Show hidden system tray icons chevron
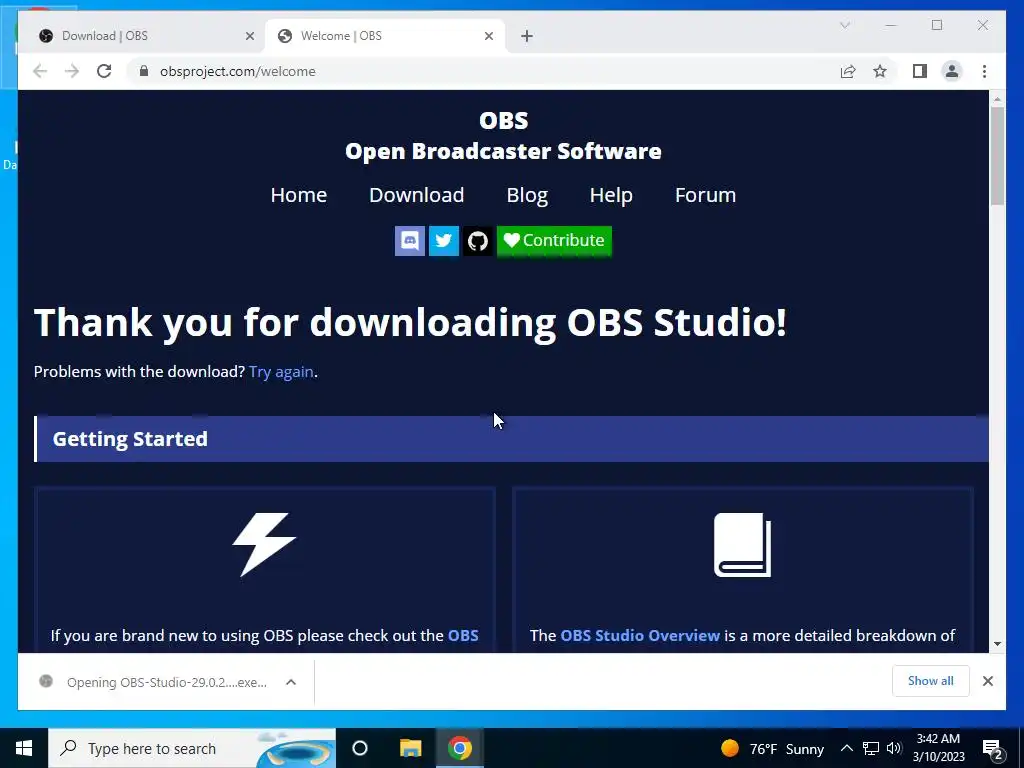The height and width of the screenshot is (768, 1024). coord(846,748)
